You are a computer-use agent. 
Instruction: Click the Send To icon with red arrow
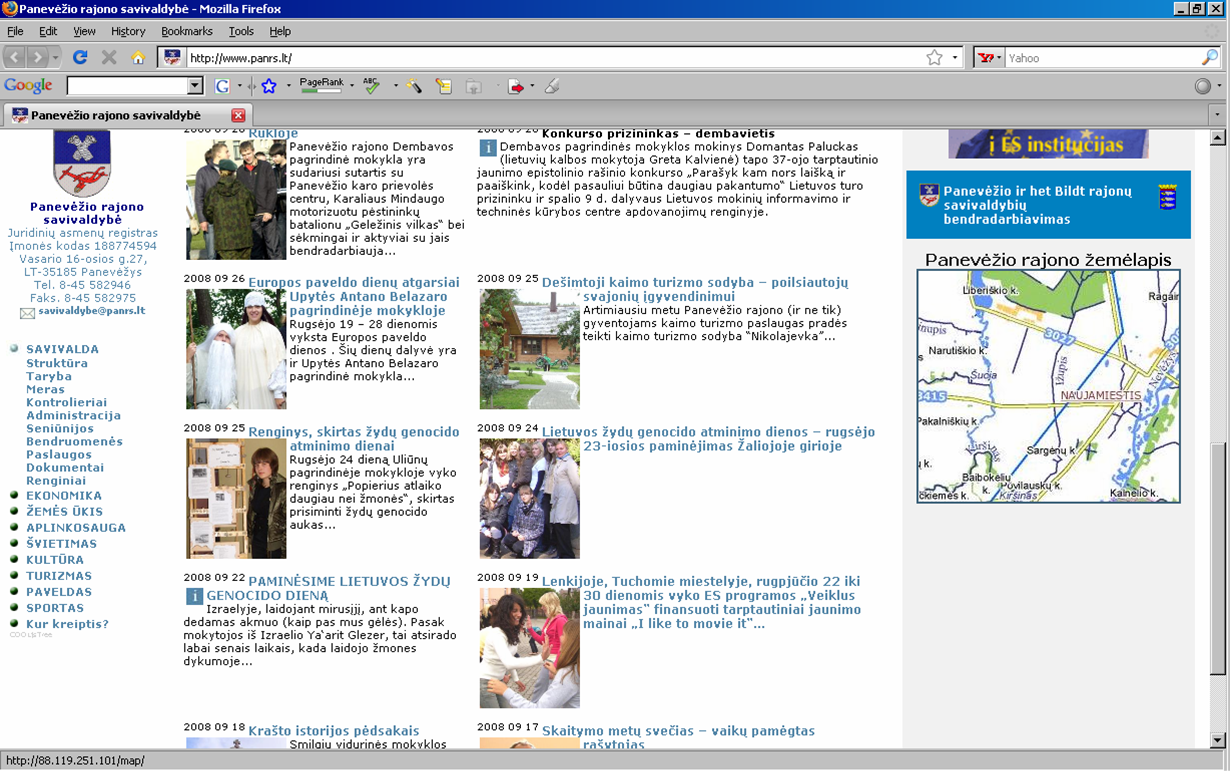tap(516, 87)
